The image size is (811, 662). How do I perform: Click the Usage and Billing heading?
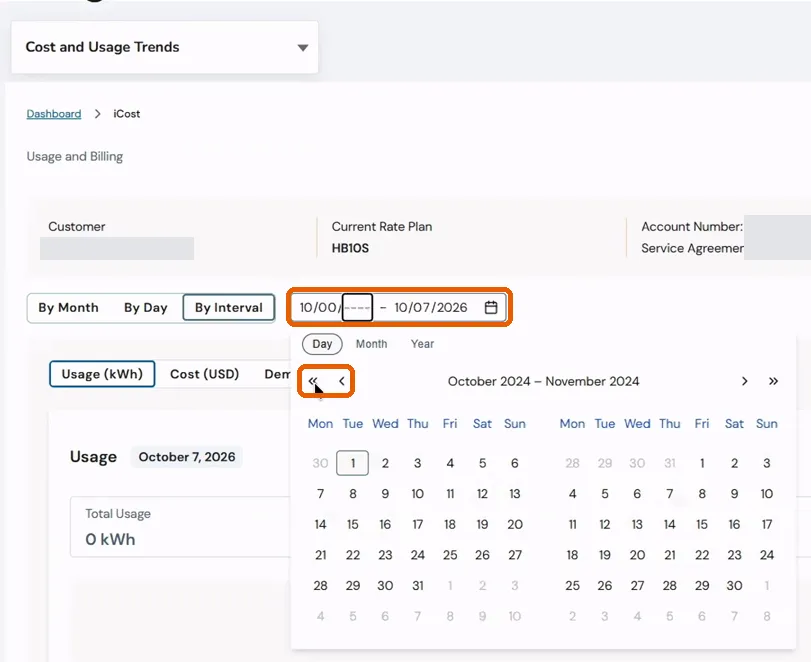[74, 156]
